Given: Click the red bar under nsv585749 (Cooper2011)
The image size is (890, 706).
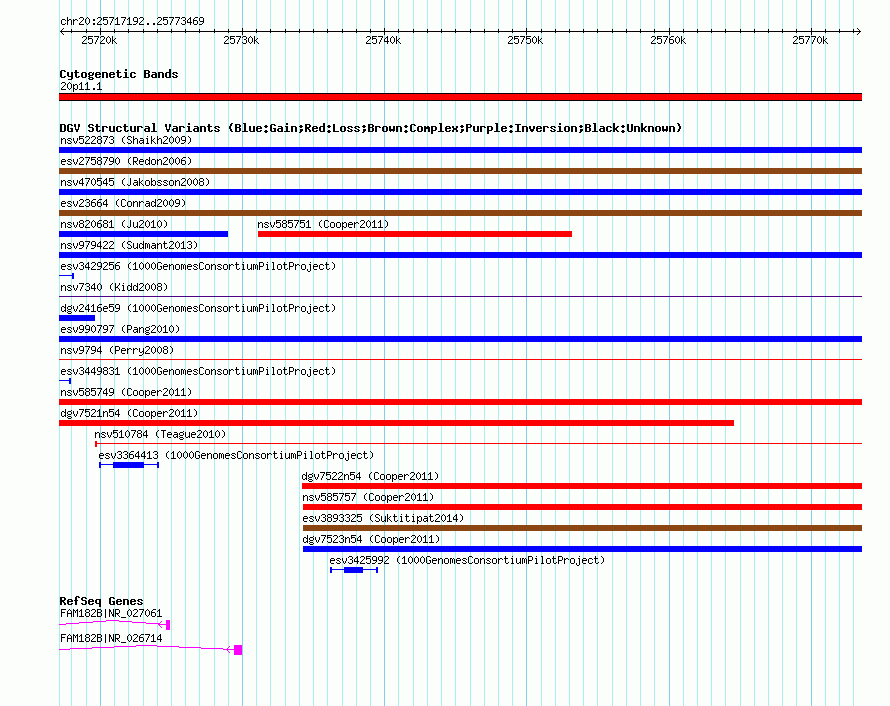Looking at the screenshot, I should tap(460, 402).
